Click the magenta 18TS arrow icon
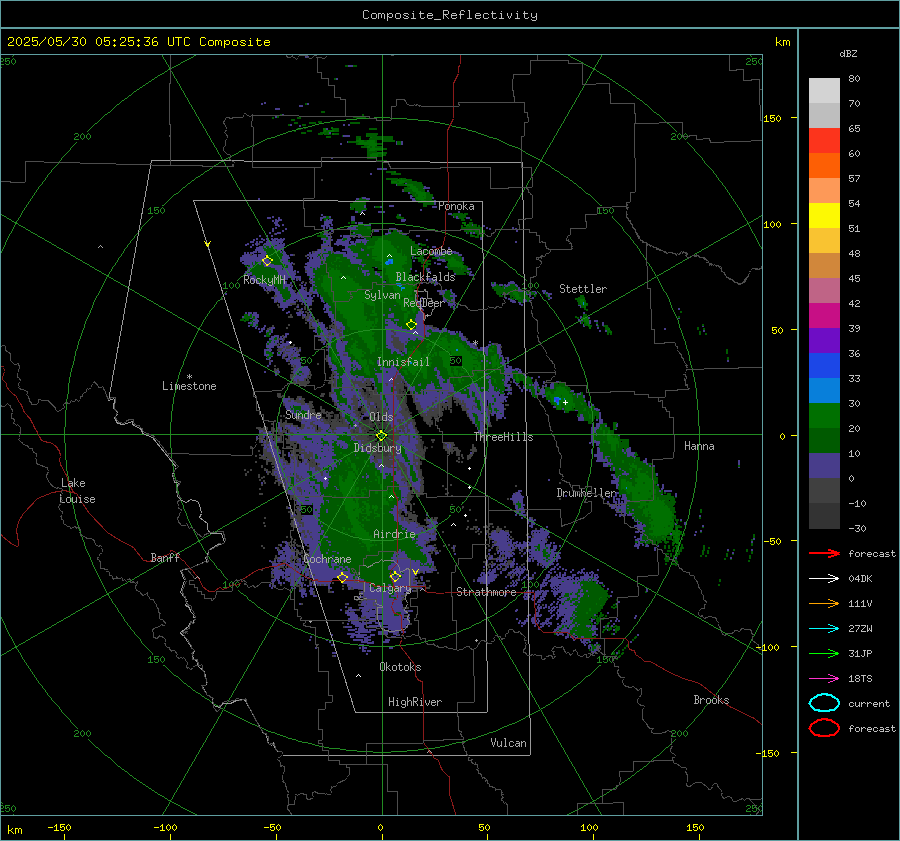This screenshot has height=841, width=900. coord(824,679)
